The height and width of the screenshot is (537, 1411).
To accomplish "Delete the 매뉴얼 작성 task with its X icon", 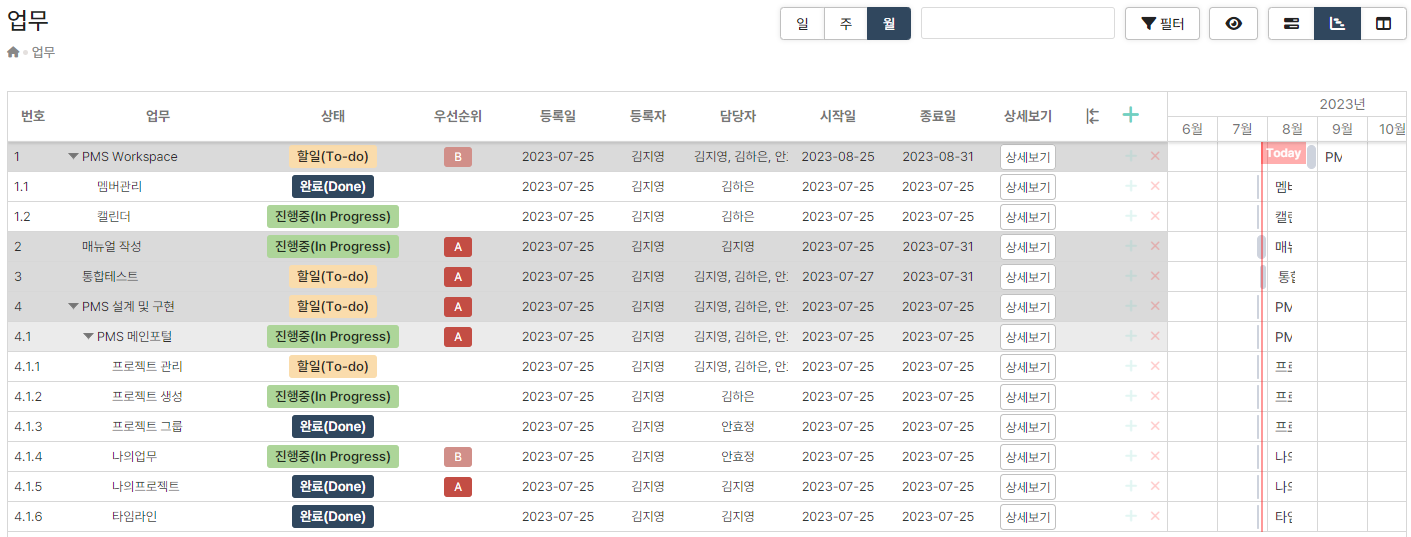I will click(1155, 246).
